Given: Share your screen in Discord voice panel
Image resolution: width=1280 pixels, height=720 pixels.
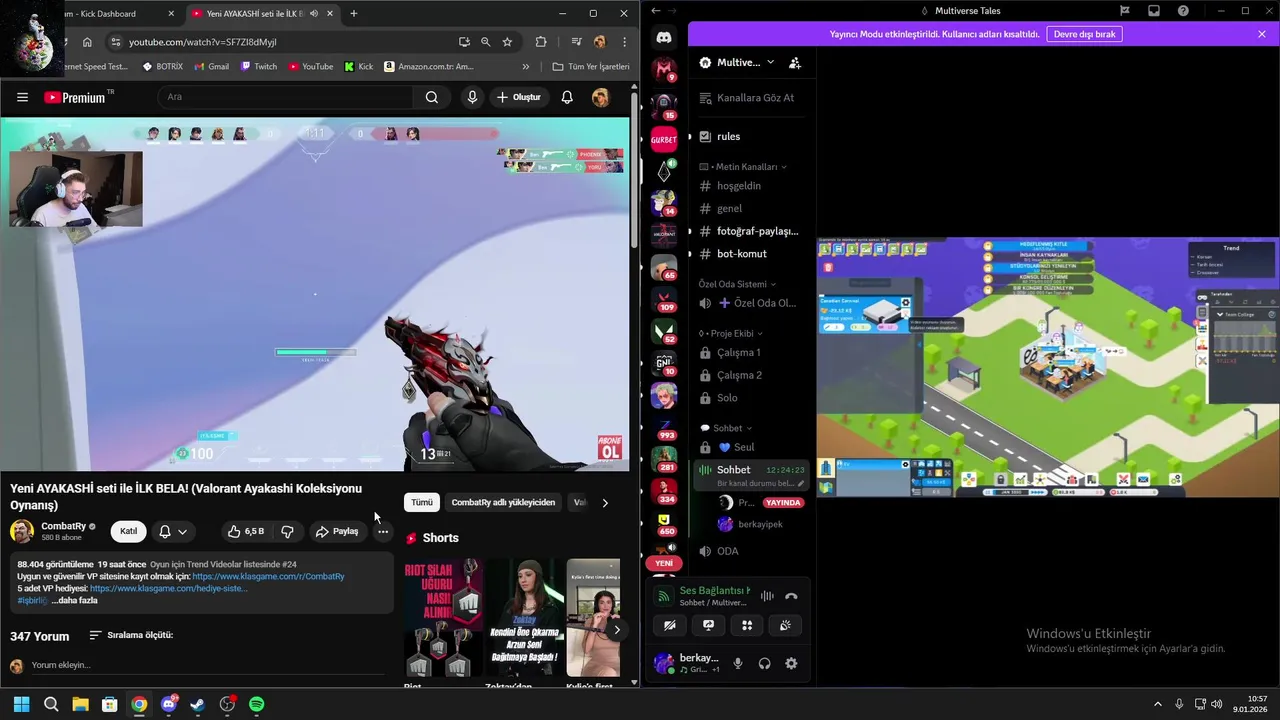Looking at the screenshot, I should 708,625.
